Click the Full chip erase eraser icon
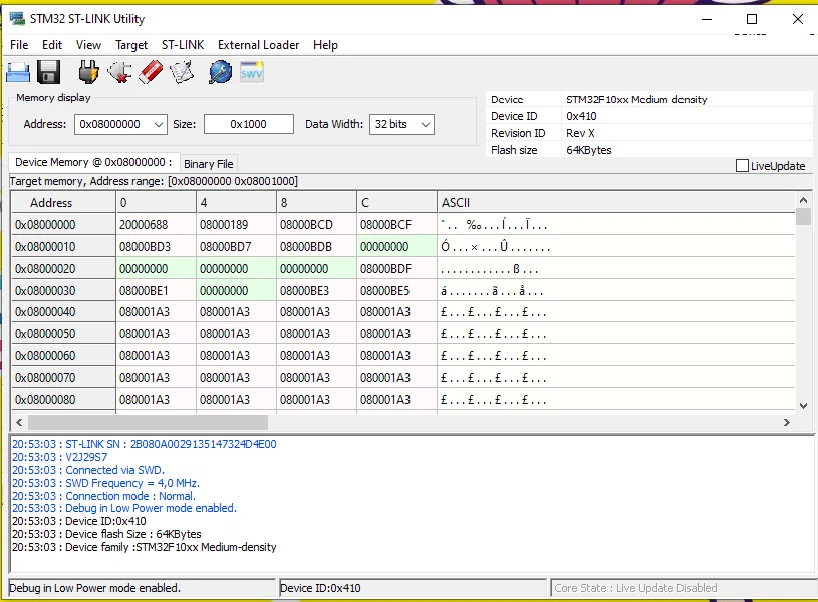The height and width of the screenshot is (602, 818). (151, 72)
